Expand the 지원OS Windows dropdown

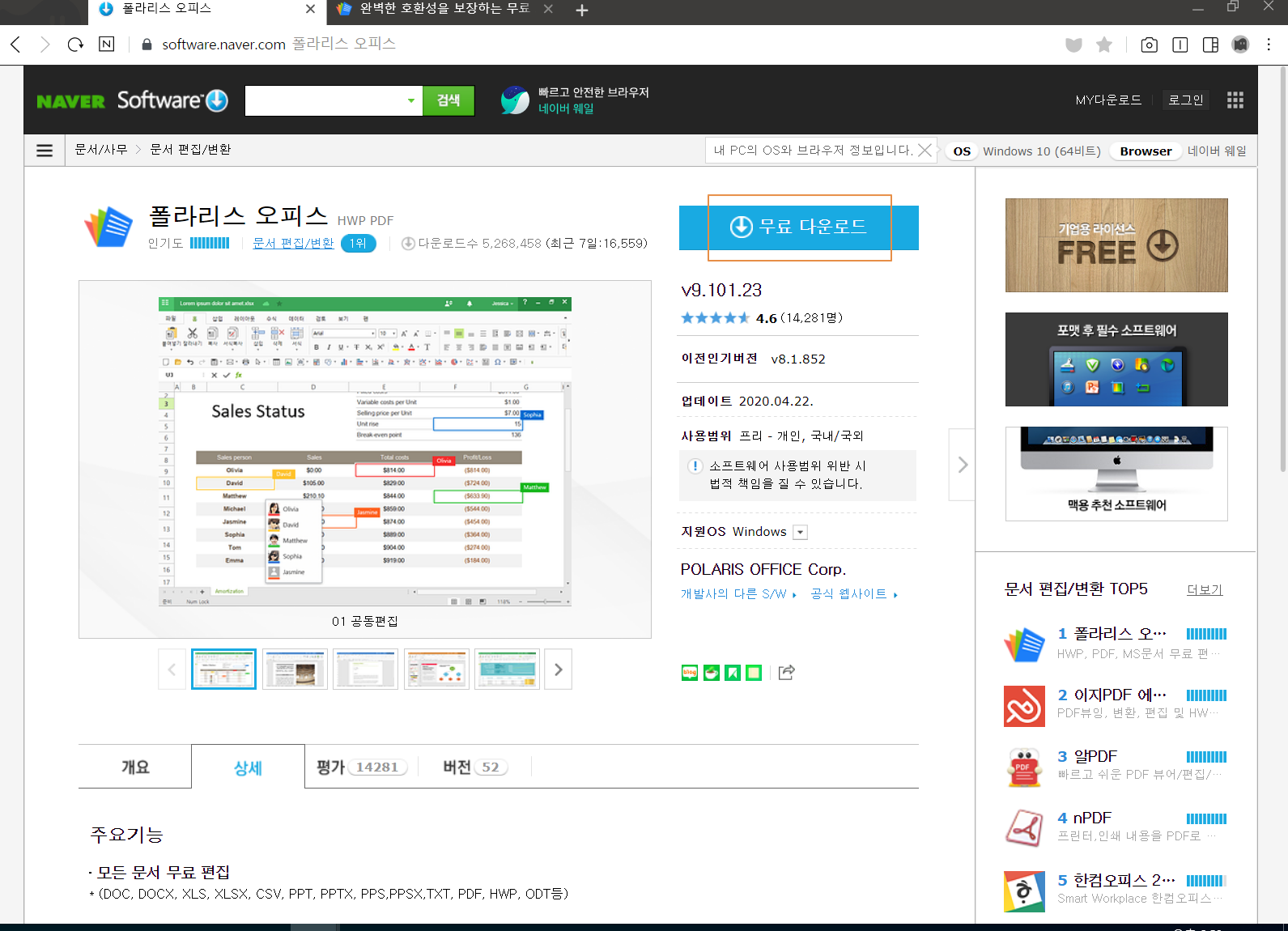801,533
